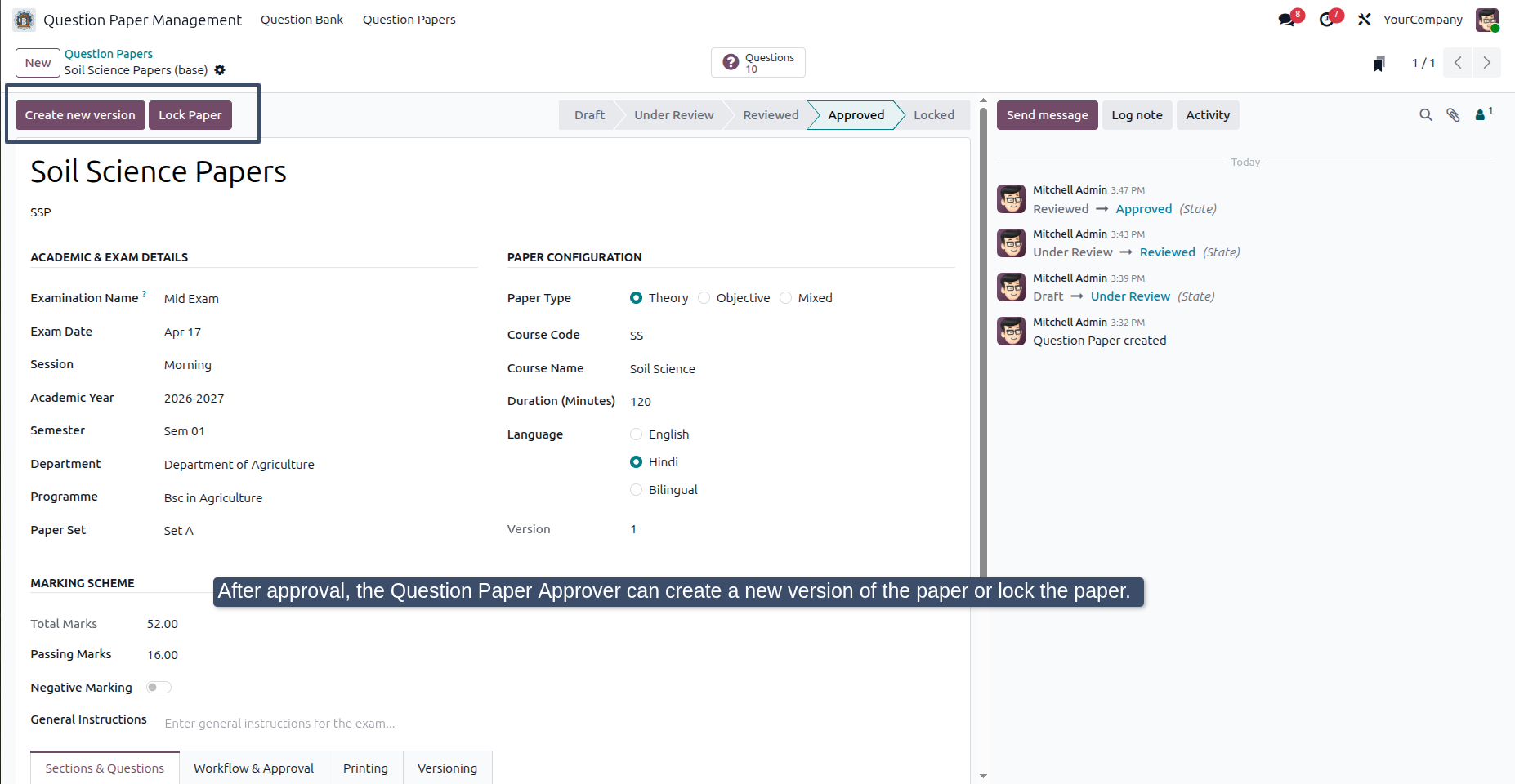The image size is (1515, 784).
Task: Click the gear actions icon beside record name
Action: 220,70
